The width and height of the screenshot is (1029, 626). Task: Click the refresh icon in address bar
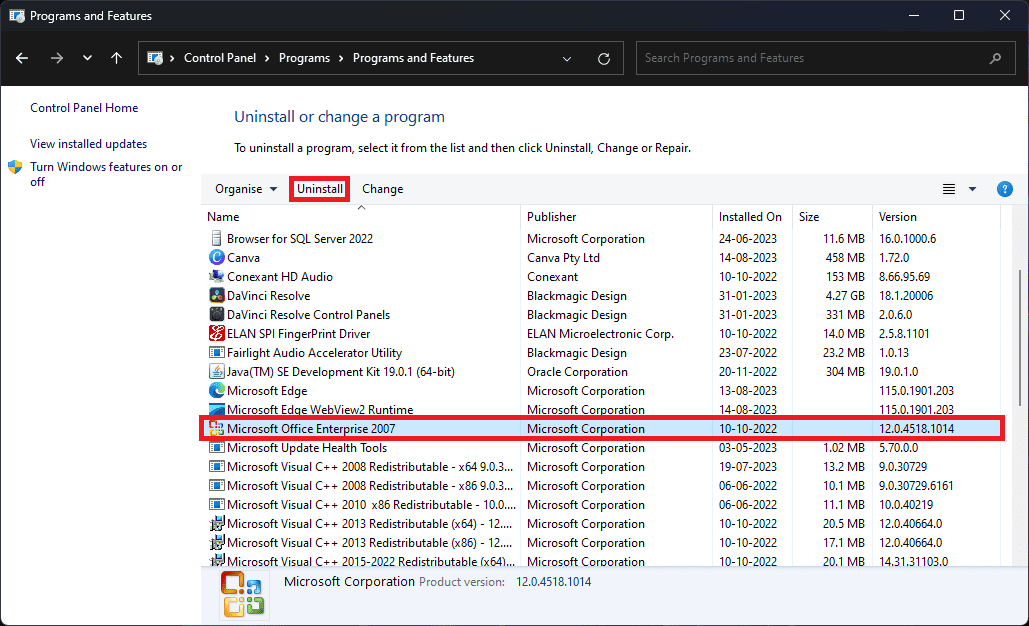[603, 58]
